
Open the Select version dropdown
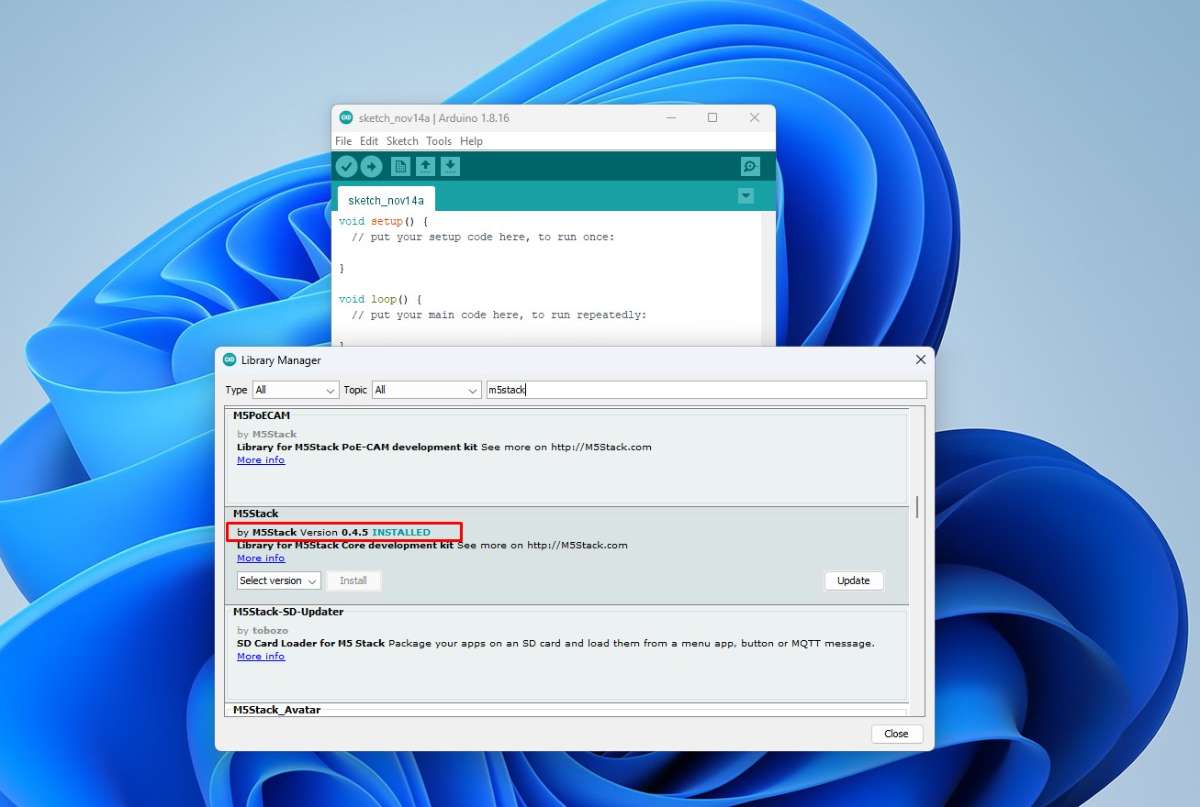click(278, 581)
